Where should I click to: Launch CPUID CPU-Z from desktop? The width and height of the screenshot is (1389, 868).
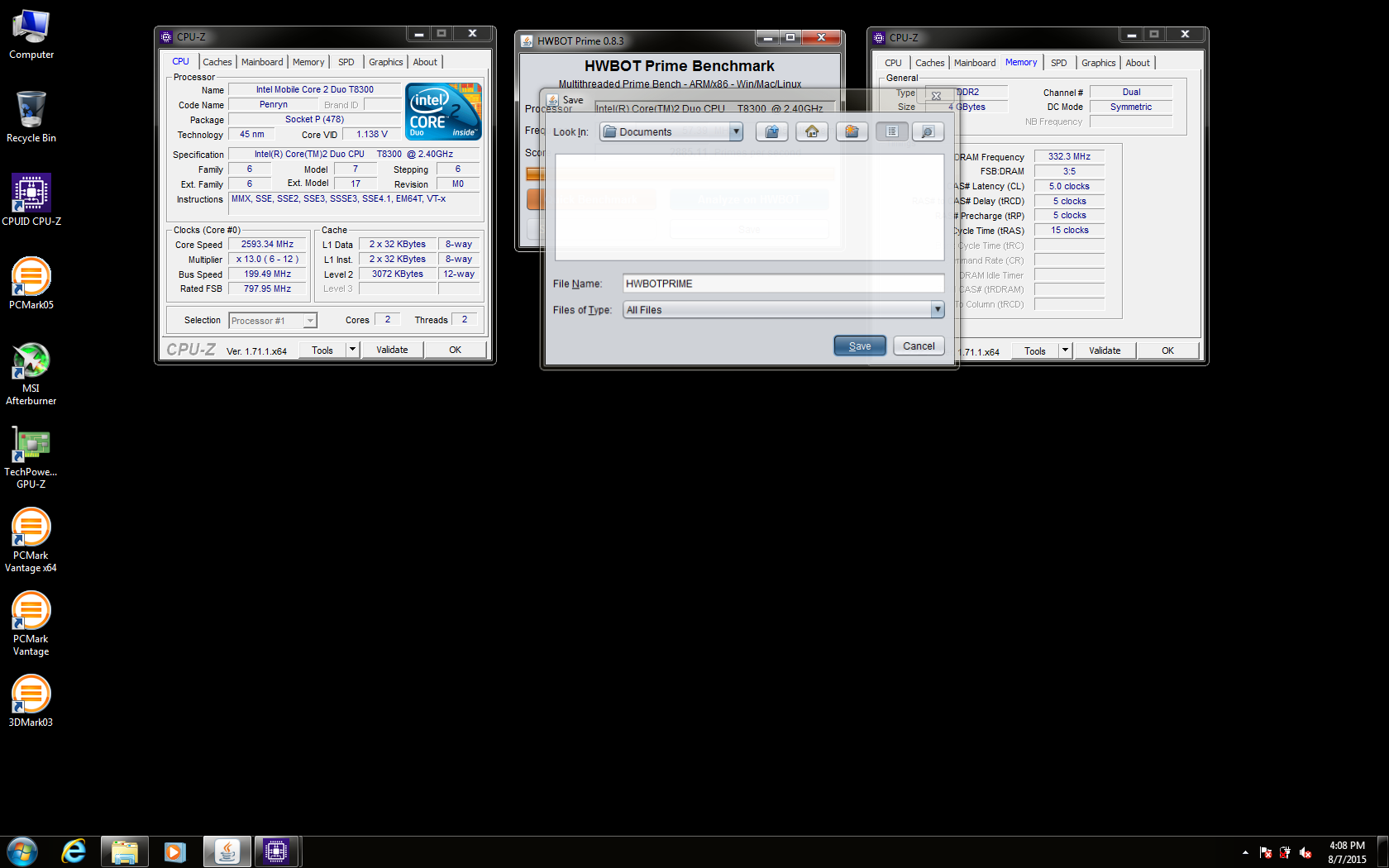coord(31,200)
